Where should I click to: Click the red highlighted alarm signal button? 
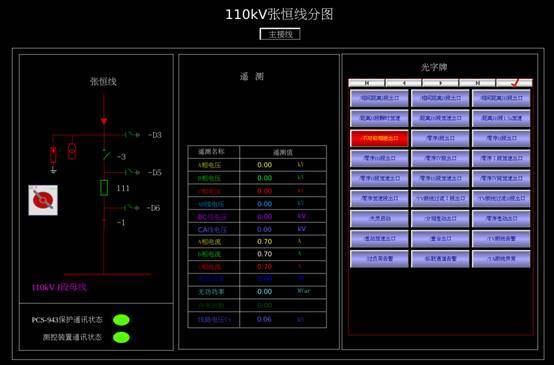(379, 138)
